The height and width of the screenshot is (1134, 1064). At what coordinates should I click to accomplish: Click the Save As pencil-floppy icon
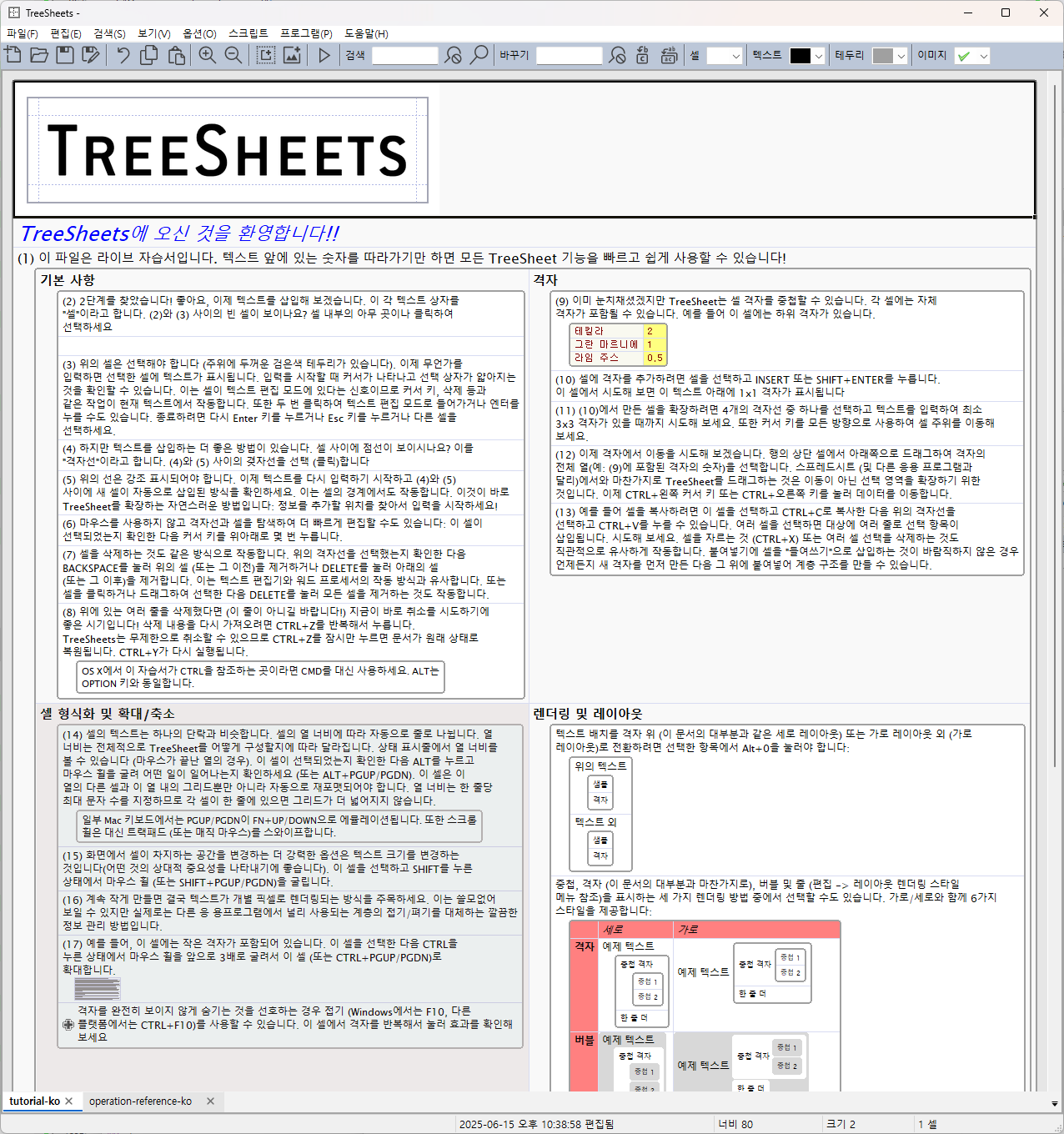[x=91, y=55]
